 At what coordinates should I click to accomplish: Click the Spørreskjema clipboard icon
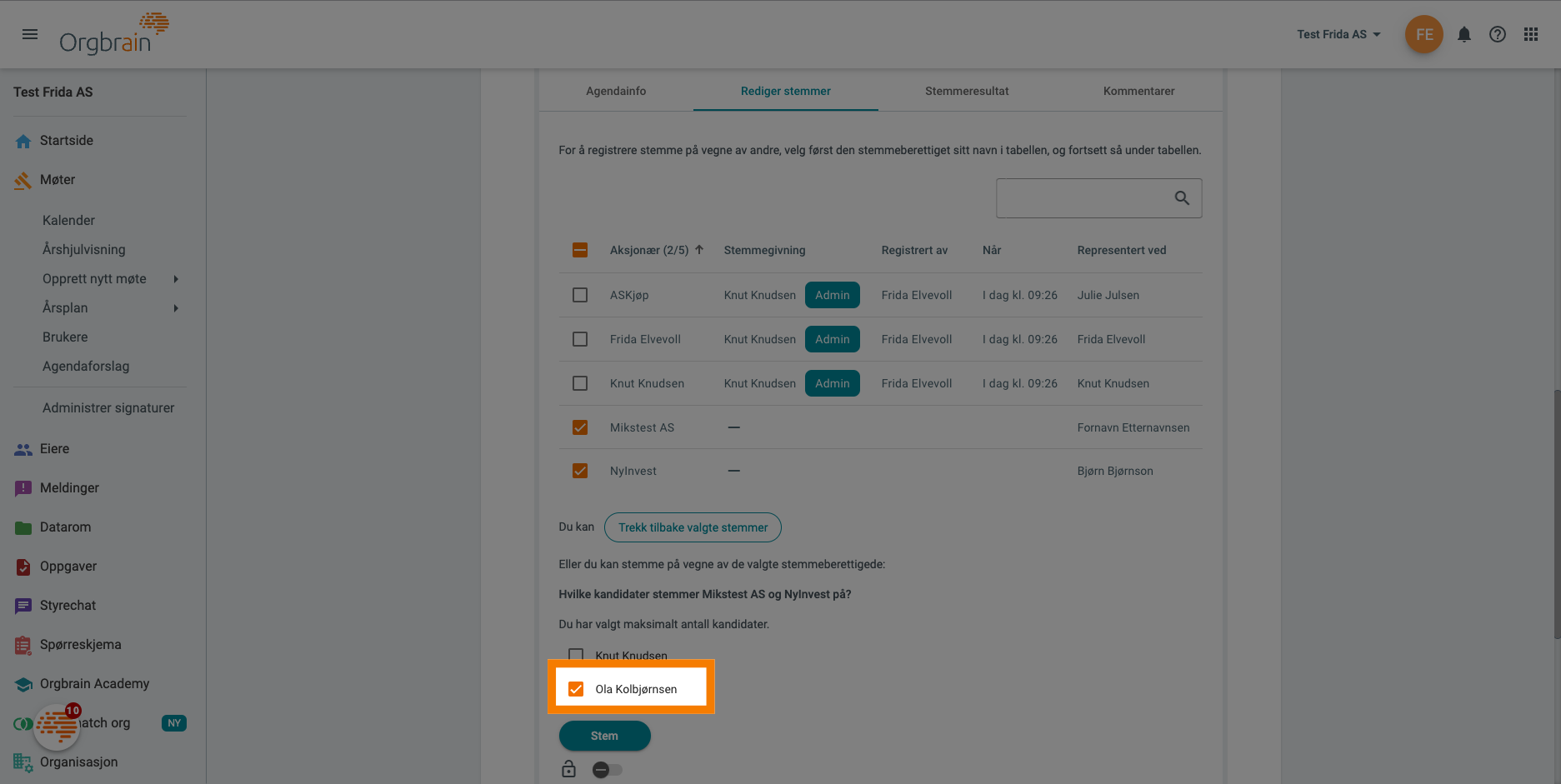23,645
